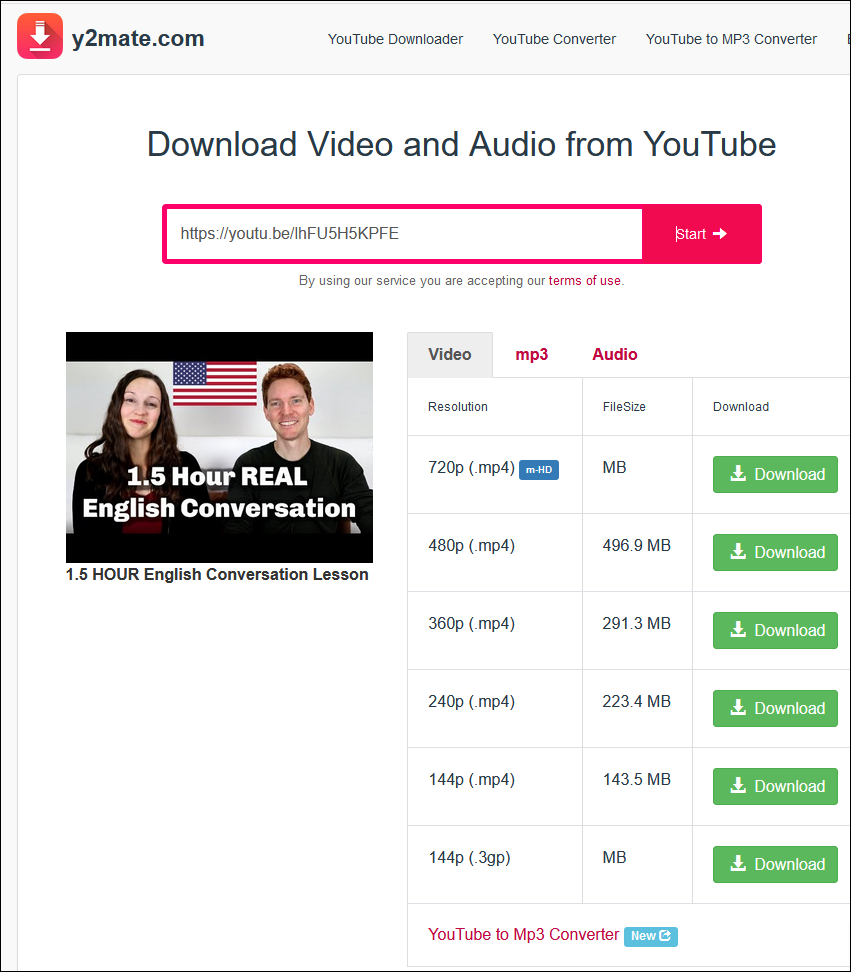Click the 'Download' column header text

(x=741, y=407)
